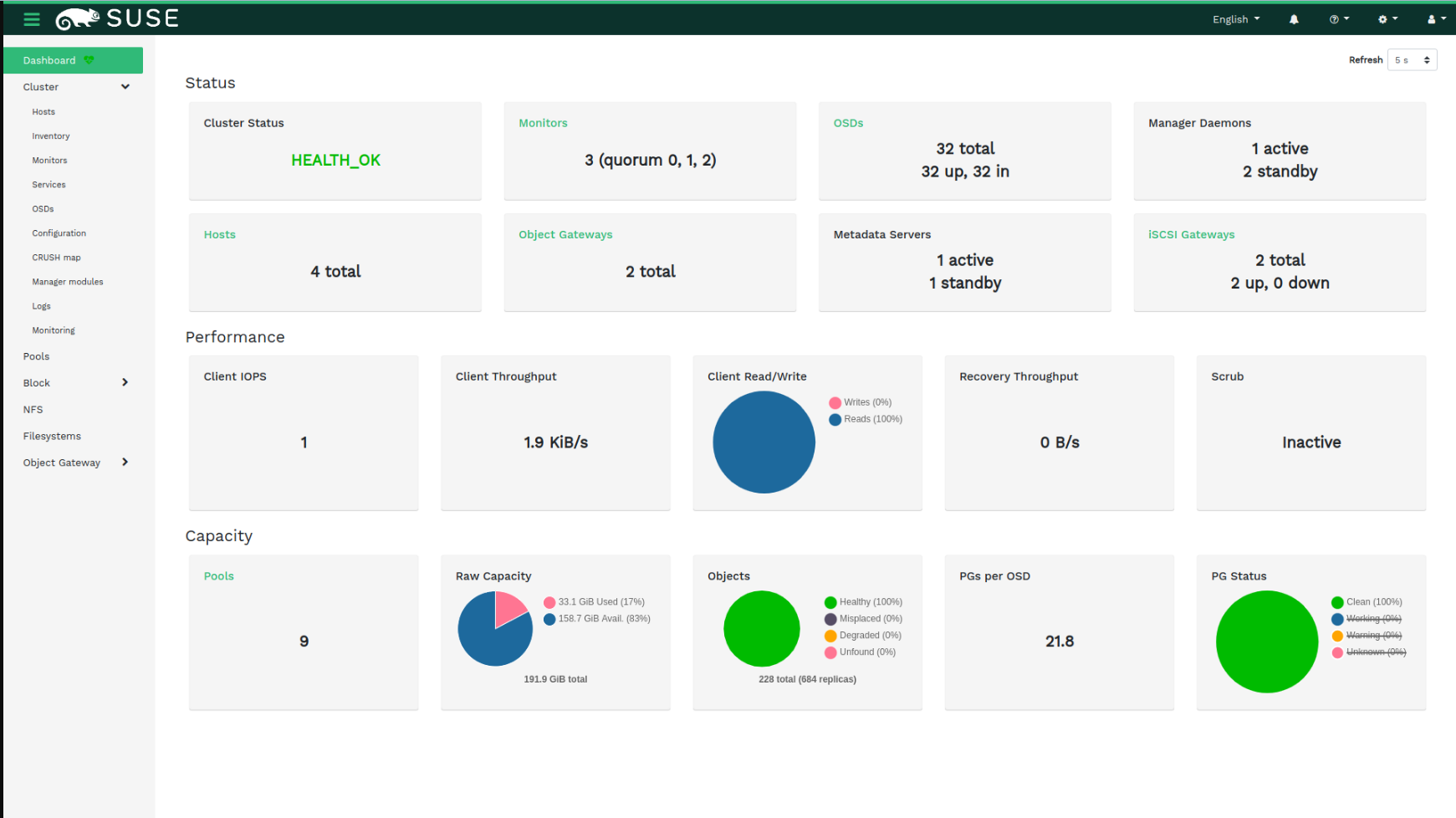Viewport: 1456px width, 818px height.
Task: Toggle the Warning PG Status legend
Action: (x=1372, y=636)
